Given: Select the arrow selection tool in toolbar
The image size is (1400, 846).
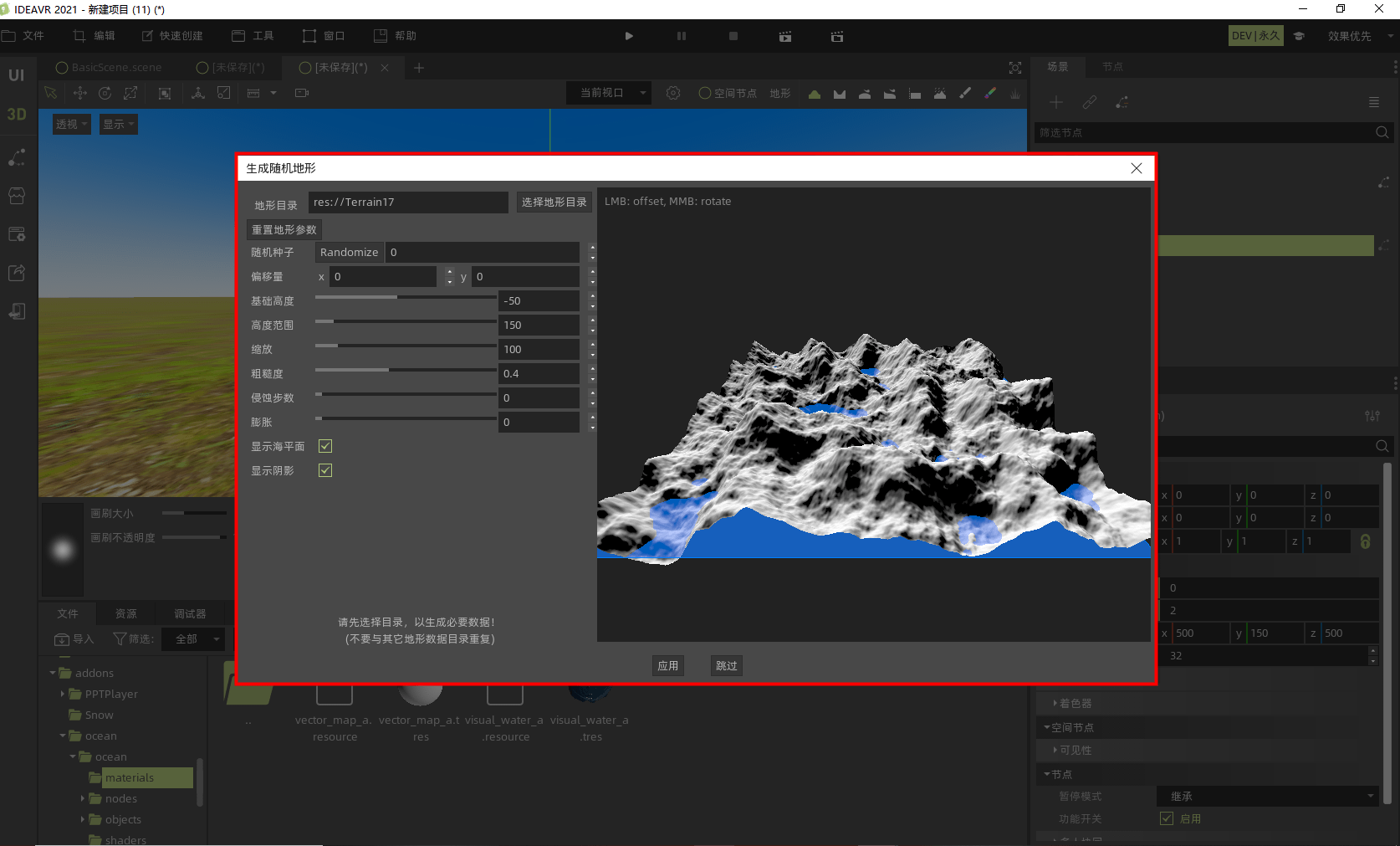Looking at the screenshot, I should pyautogui.click(x=50, y=93).
